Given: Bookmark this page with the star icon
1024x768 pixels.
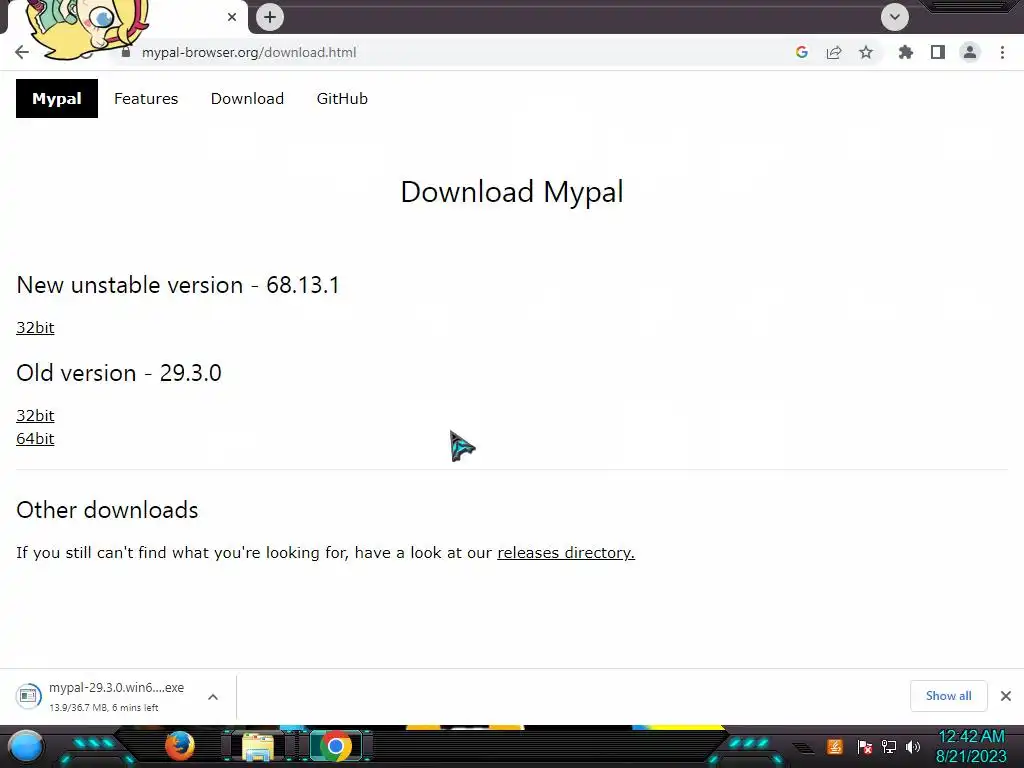Looking at the screenshot, I should 866,52.
